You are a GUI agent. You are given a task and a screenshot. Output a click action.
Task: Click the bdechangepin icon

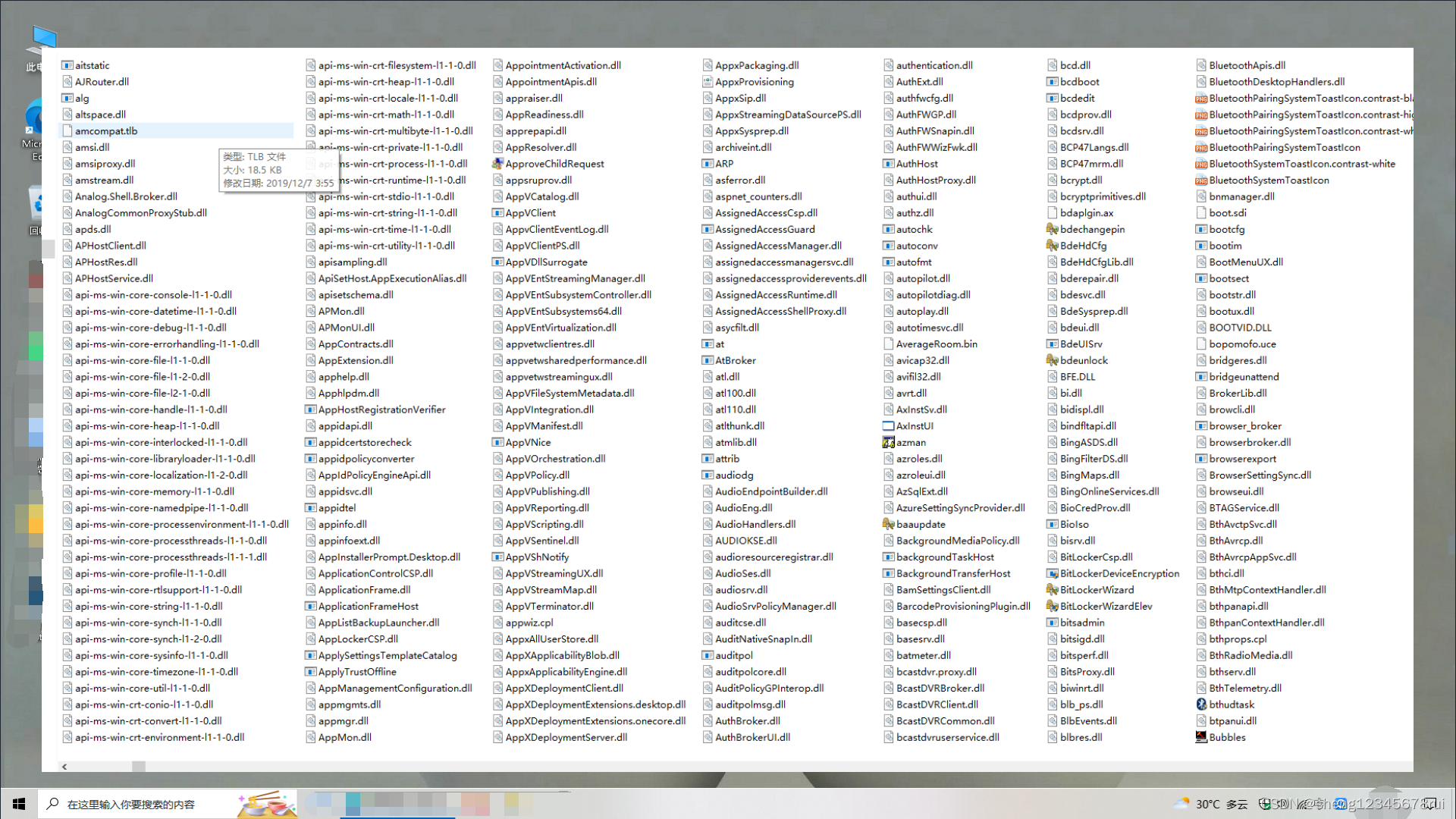coord(1053,229)
